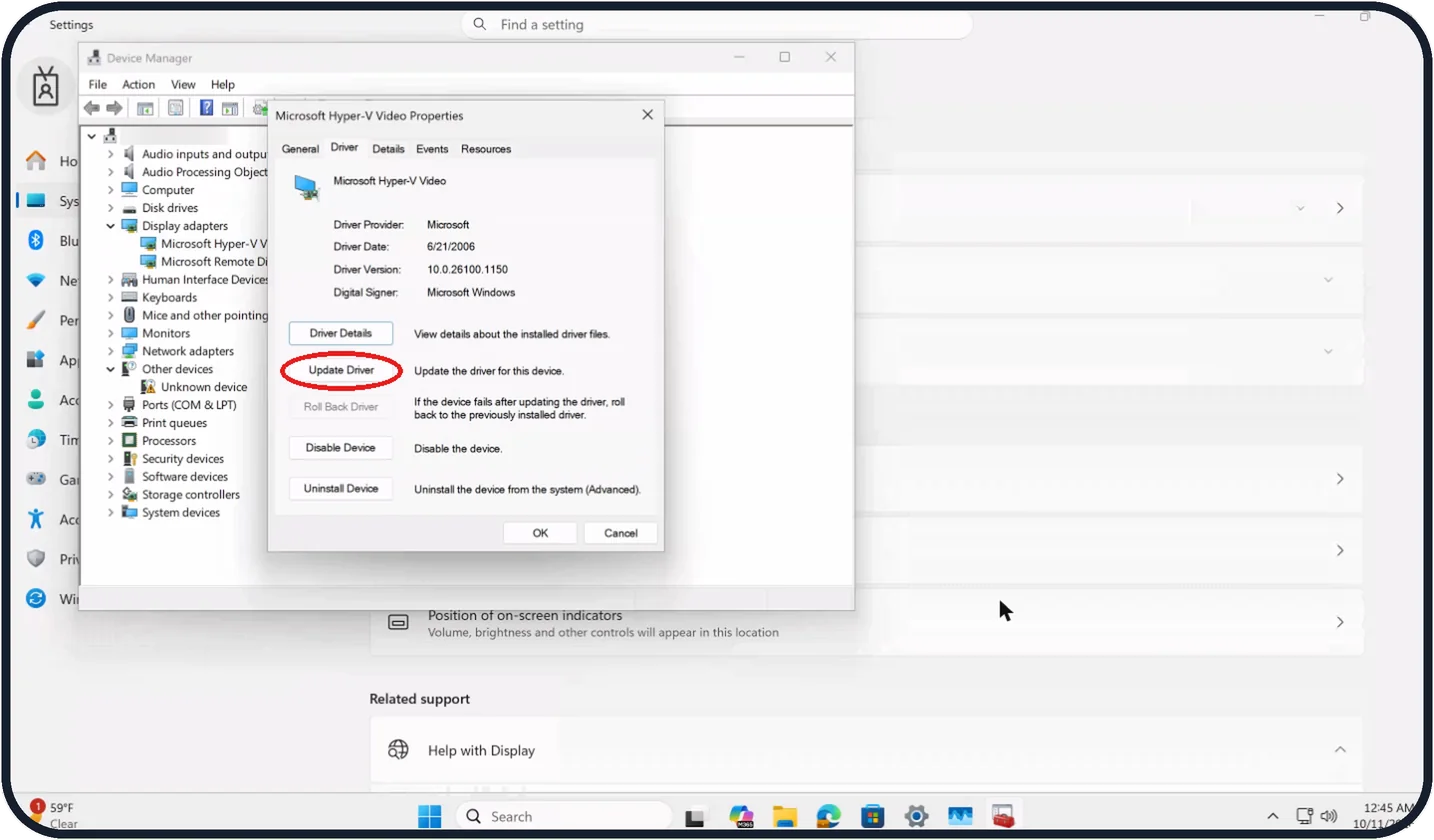Click the weather widget showing 59°F

click(55, 815)
